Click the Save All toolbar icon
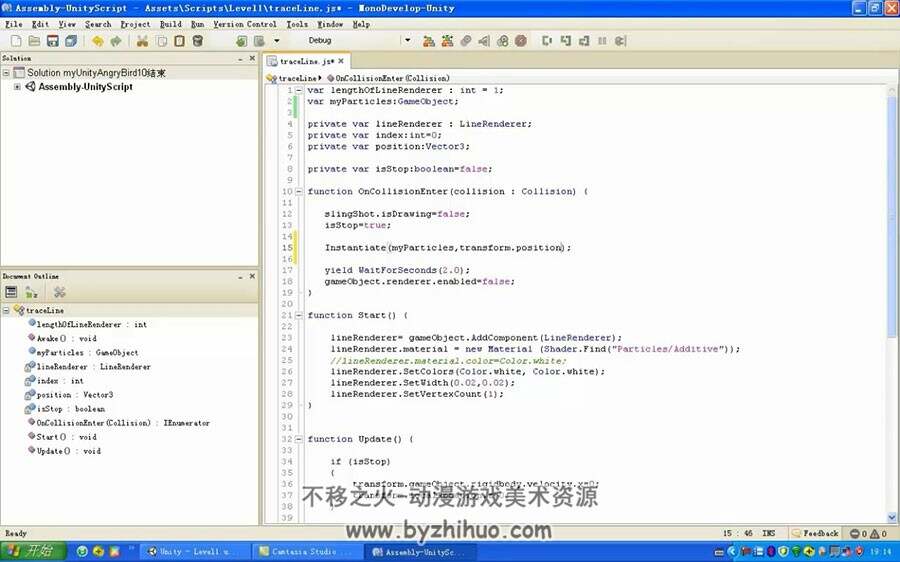The image size is (900, 562). coord(71,41)
